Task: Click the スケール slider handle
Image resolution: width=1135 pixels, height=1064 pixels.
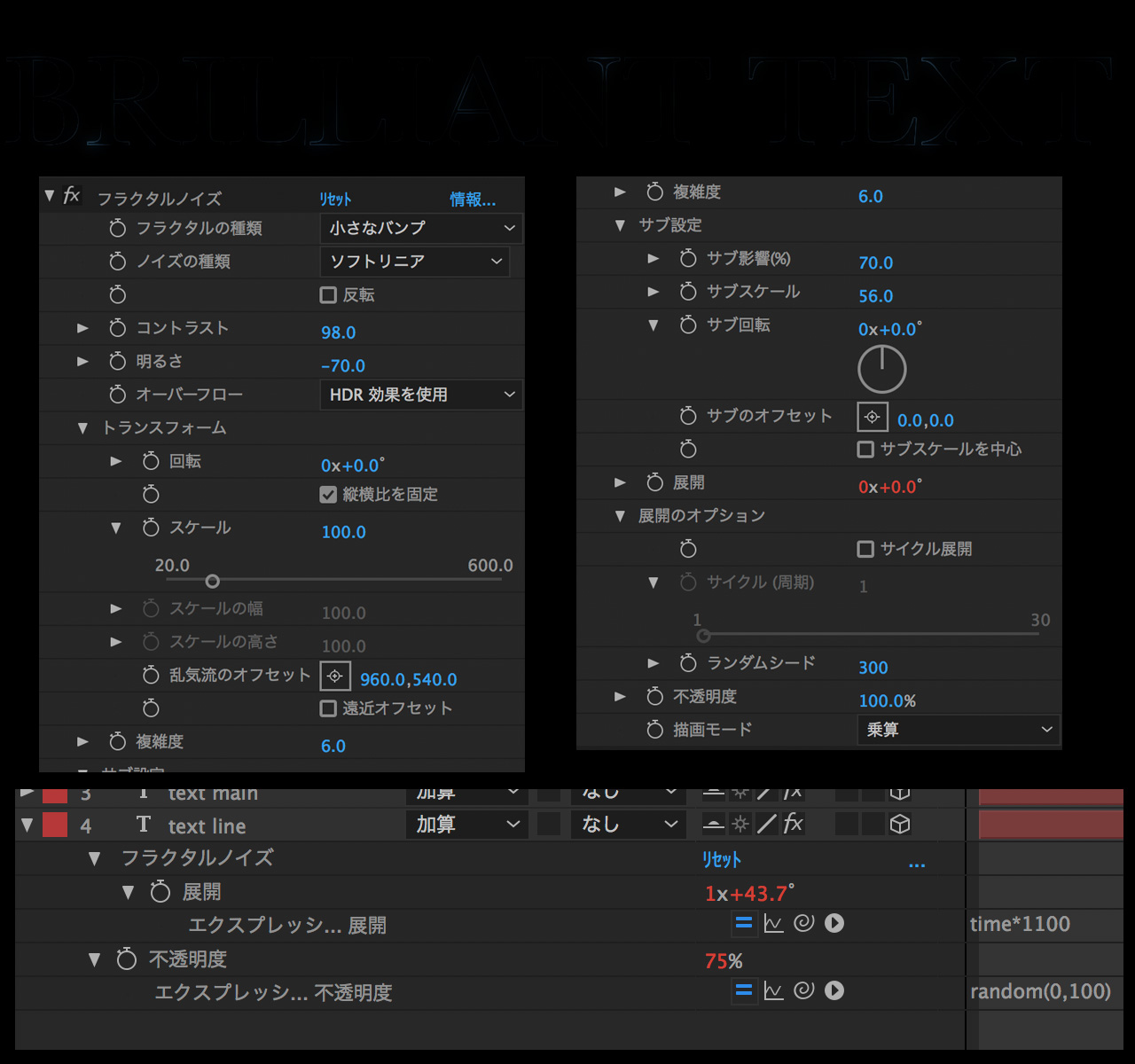Action: point(212,581)
